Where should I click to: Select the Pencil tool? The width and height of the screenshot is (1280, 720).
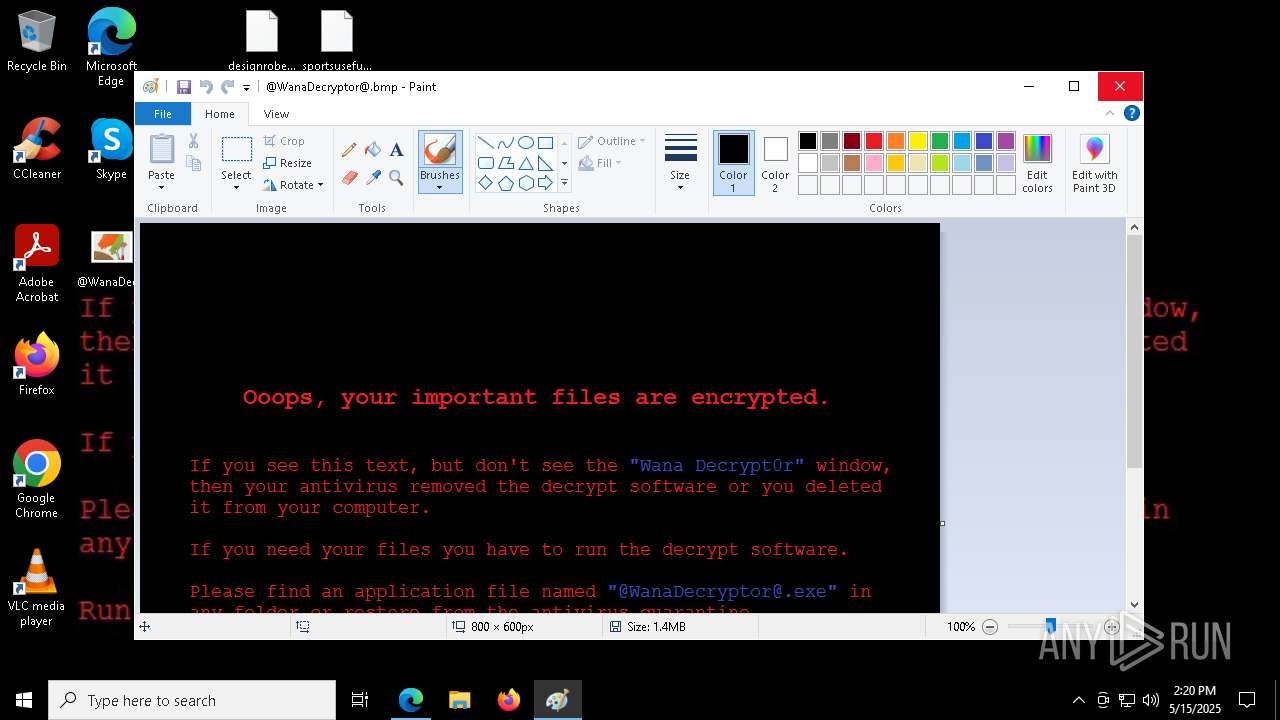[349, 150]
